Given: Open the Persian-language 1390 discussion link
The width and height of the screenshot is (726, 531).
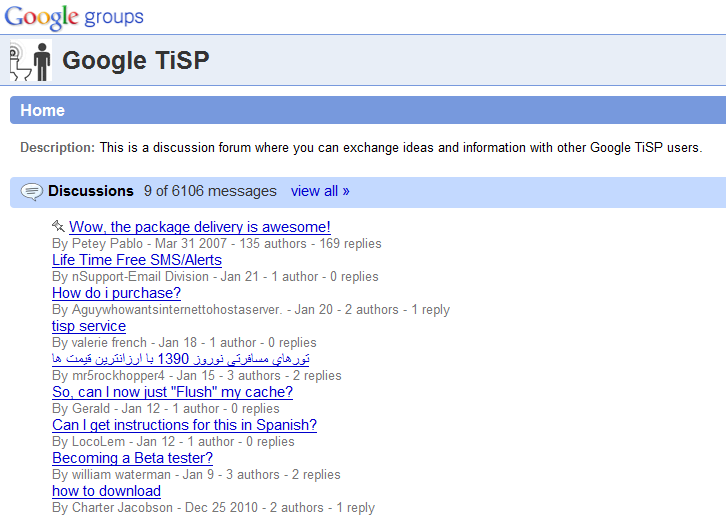Looking at the screenshot, I should (x=181, y=359).
